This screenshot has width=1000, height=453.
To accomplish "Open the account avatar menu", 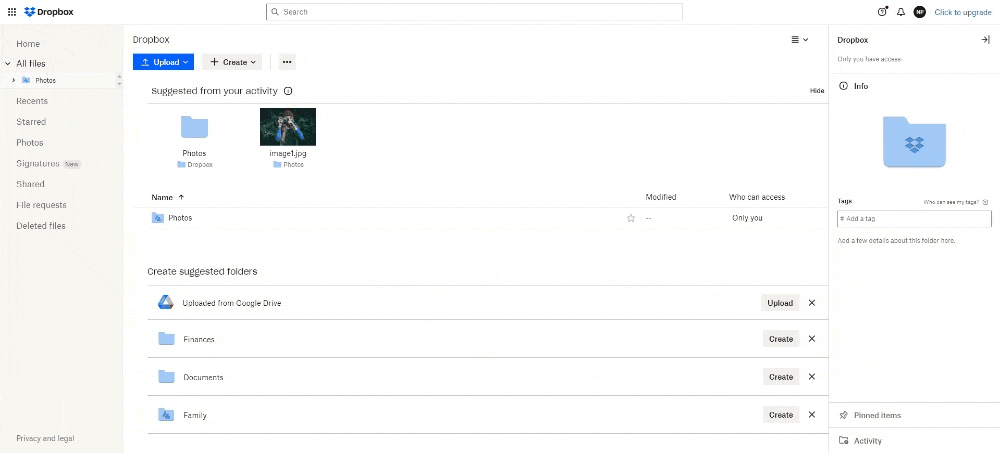I will click(x=920, y=12).
